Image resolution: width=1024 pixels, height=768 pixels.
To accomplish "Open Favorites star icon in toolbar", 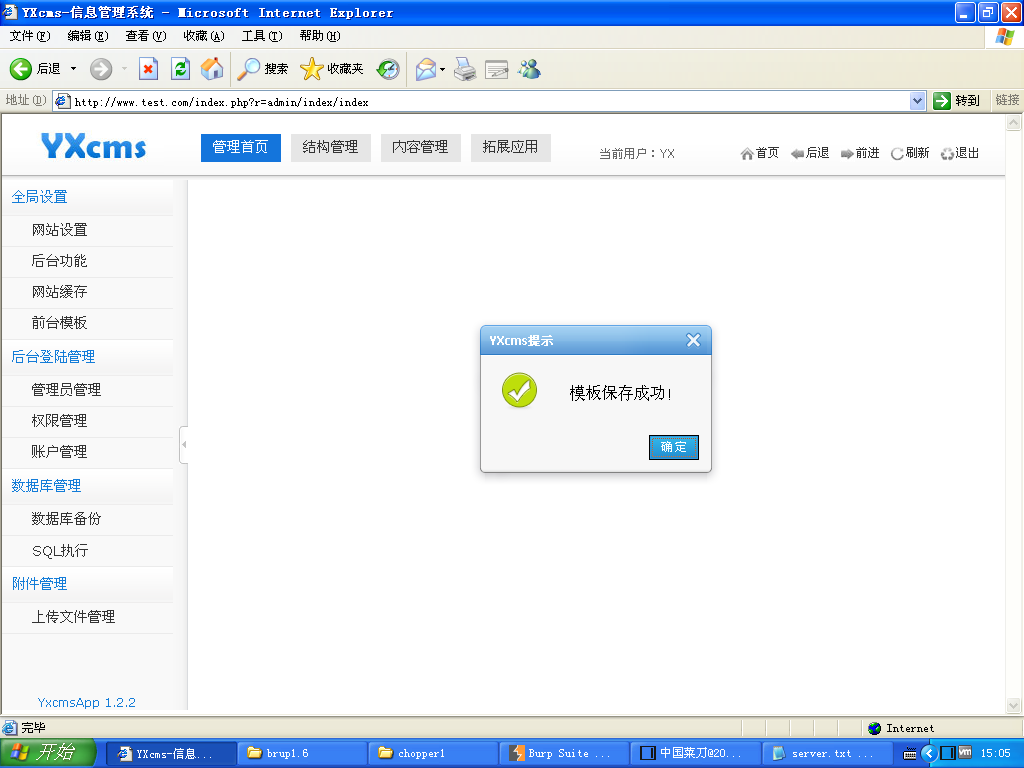I will click(x=312, y=69).
